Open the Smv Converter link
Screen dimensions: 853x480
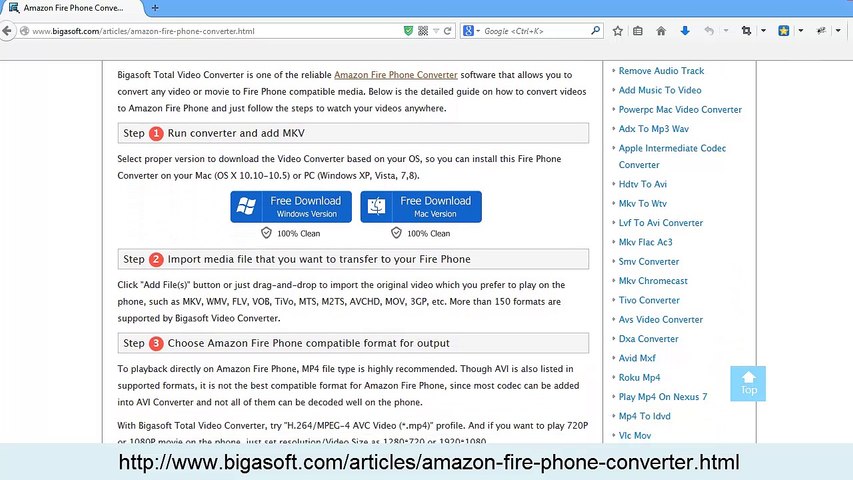coord(648,262)
